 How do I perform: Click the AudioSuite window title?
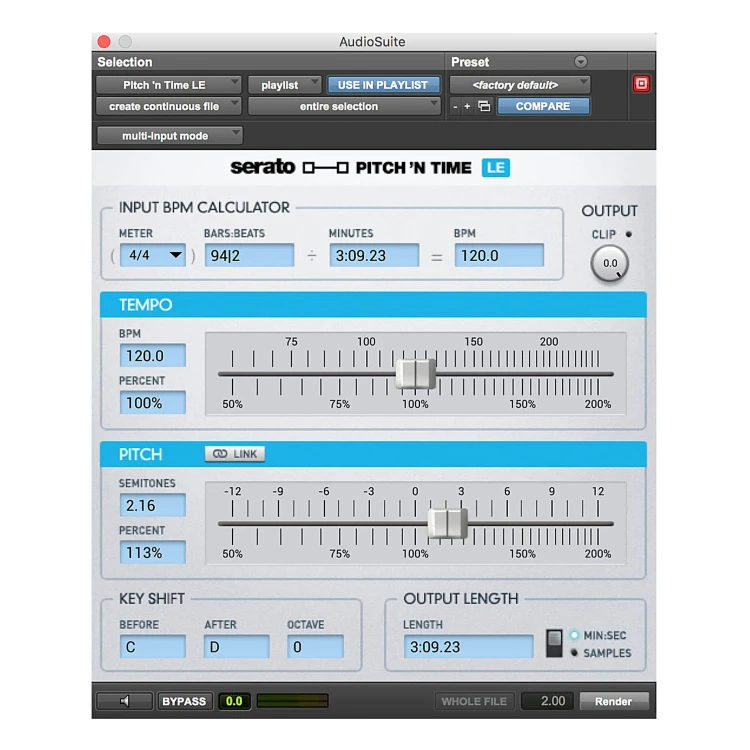[372, 42]
